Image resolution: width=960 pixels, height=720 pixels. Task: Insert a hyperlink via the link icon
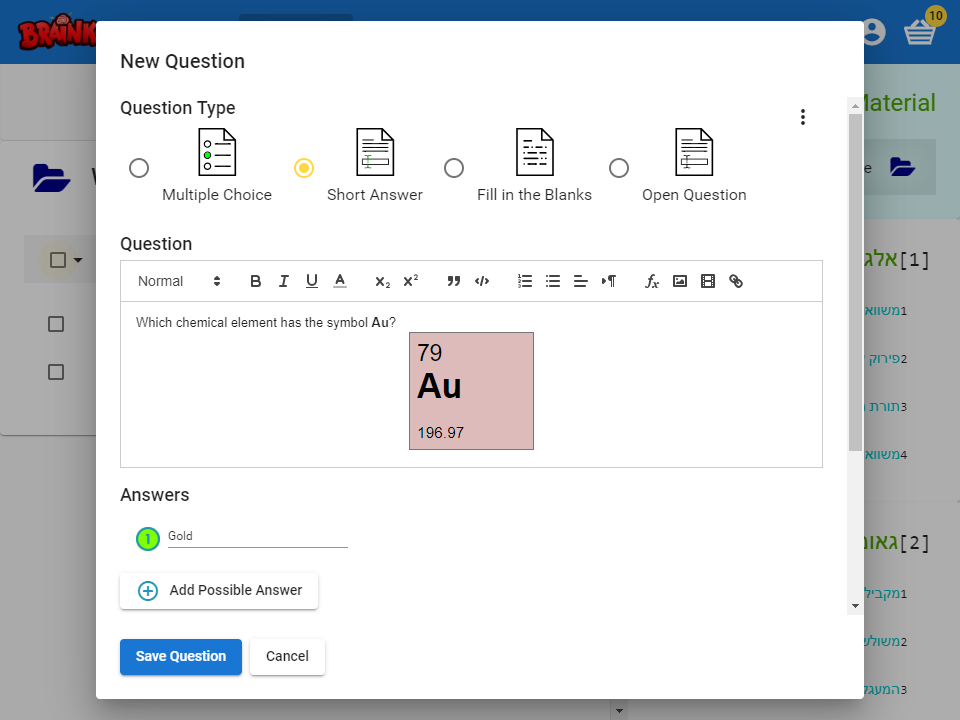pos(736,281)
